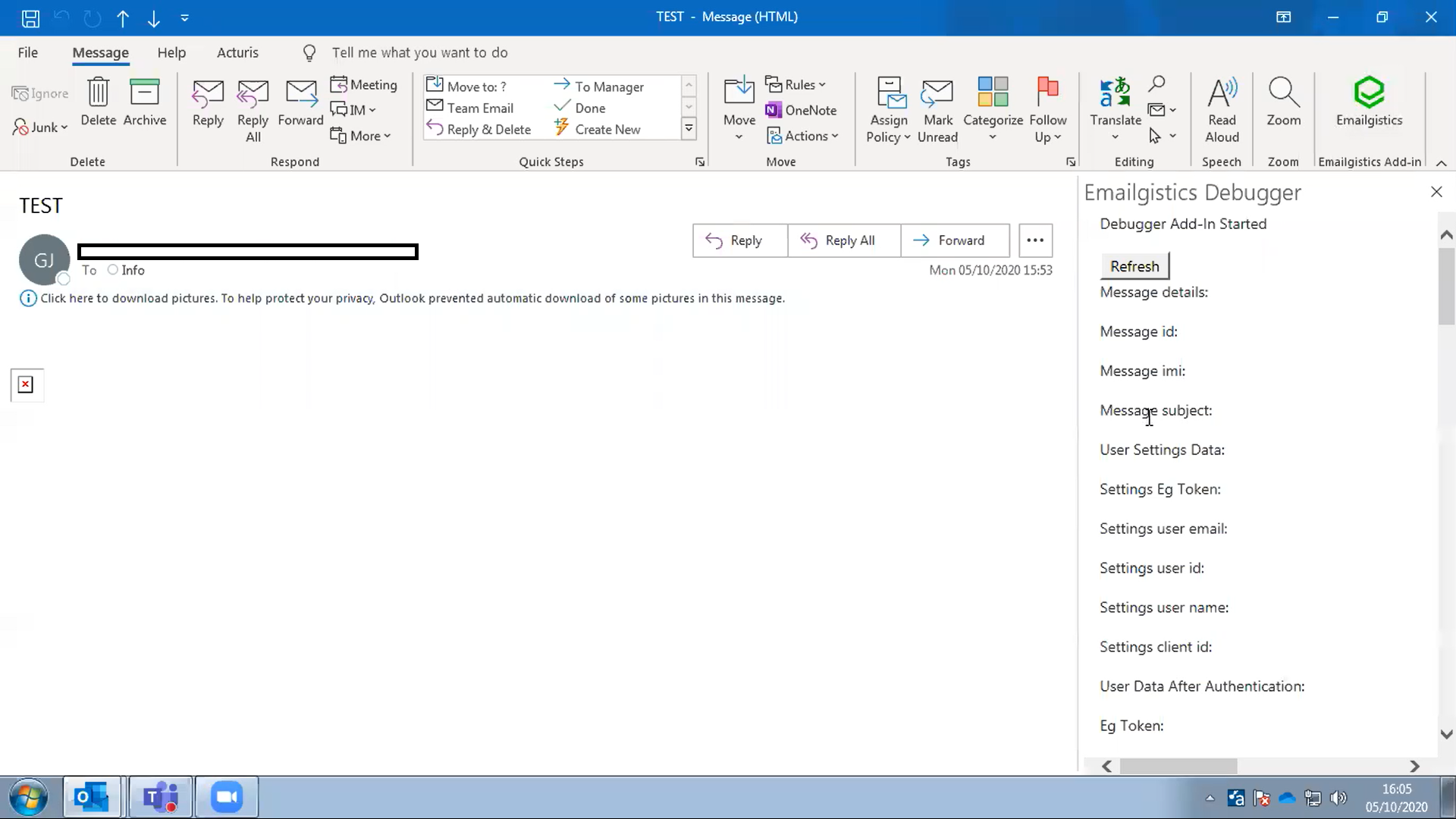Viewport: 1456px width, 819px height.
Task: Archive the message
Action: pyautogui.click(x=144, y=102)
